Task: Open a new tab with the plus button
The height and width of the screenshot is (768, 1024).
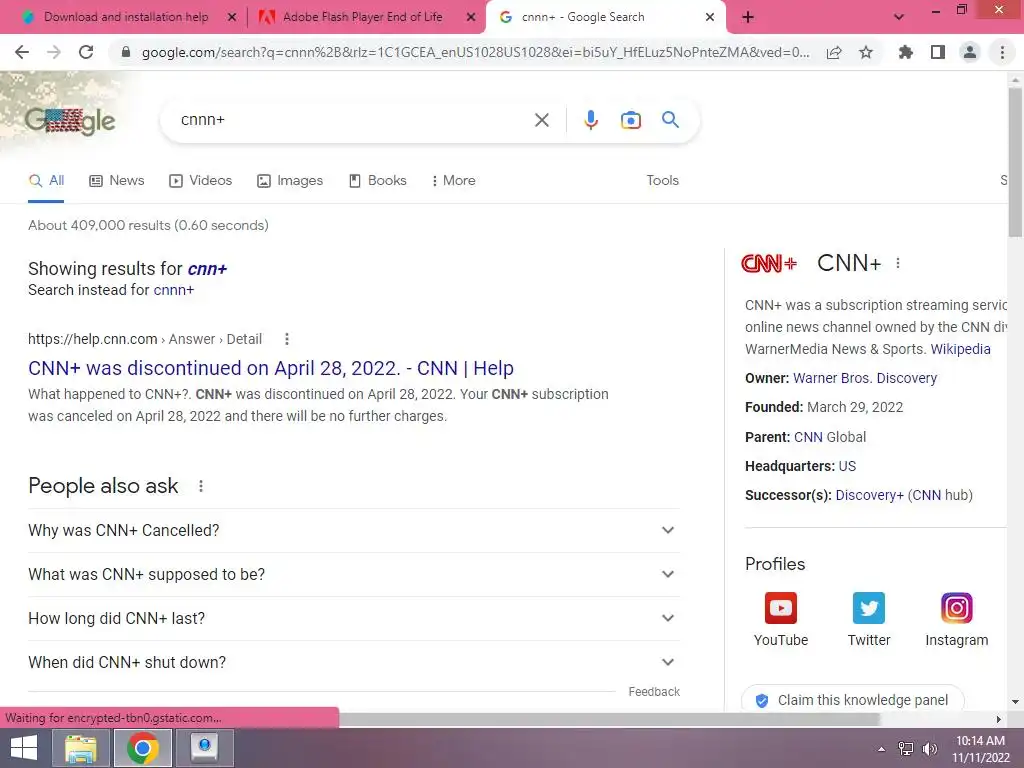Action: (748, 18)
